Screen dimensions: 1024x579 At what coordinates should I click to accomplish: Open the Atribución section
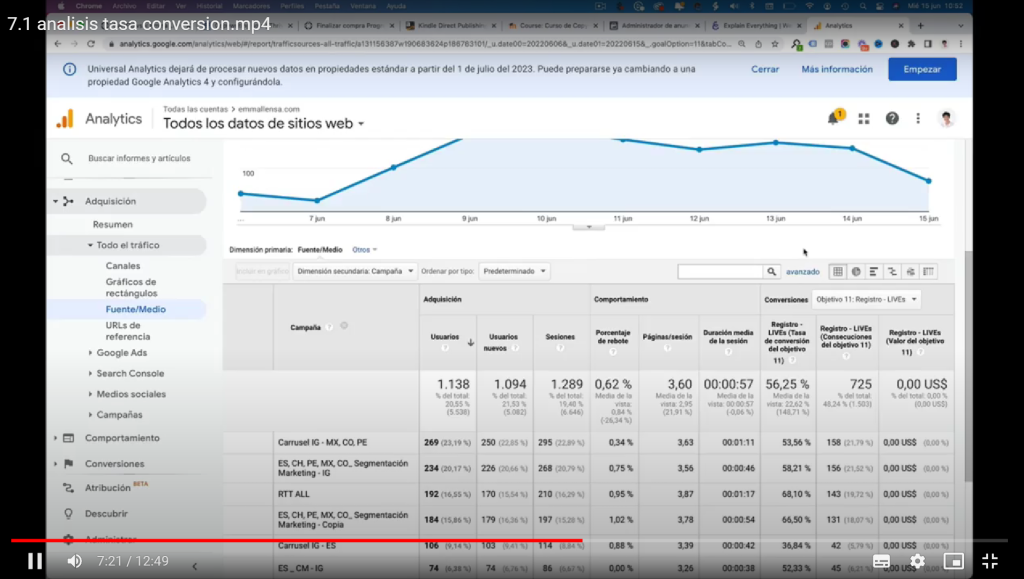coord(108,488)
